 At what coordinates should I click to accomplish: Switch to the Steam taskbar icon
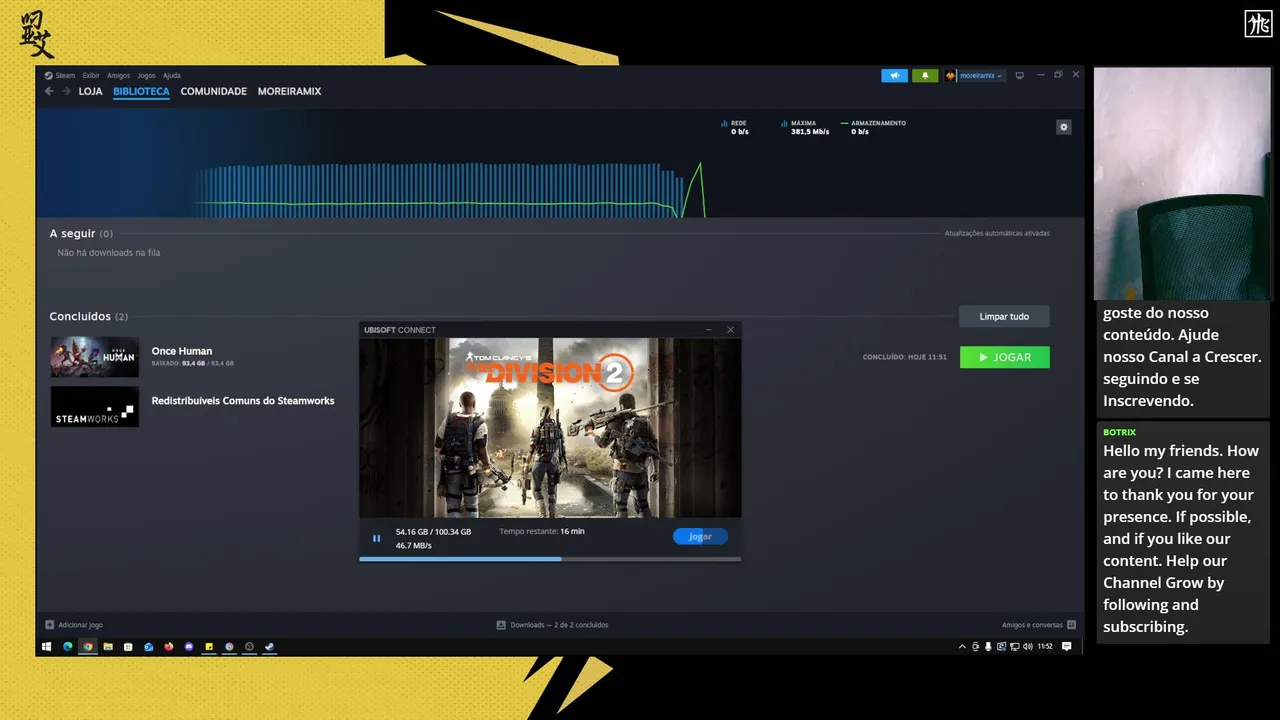[270, 647]
